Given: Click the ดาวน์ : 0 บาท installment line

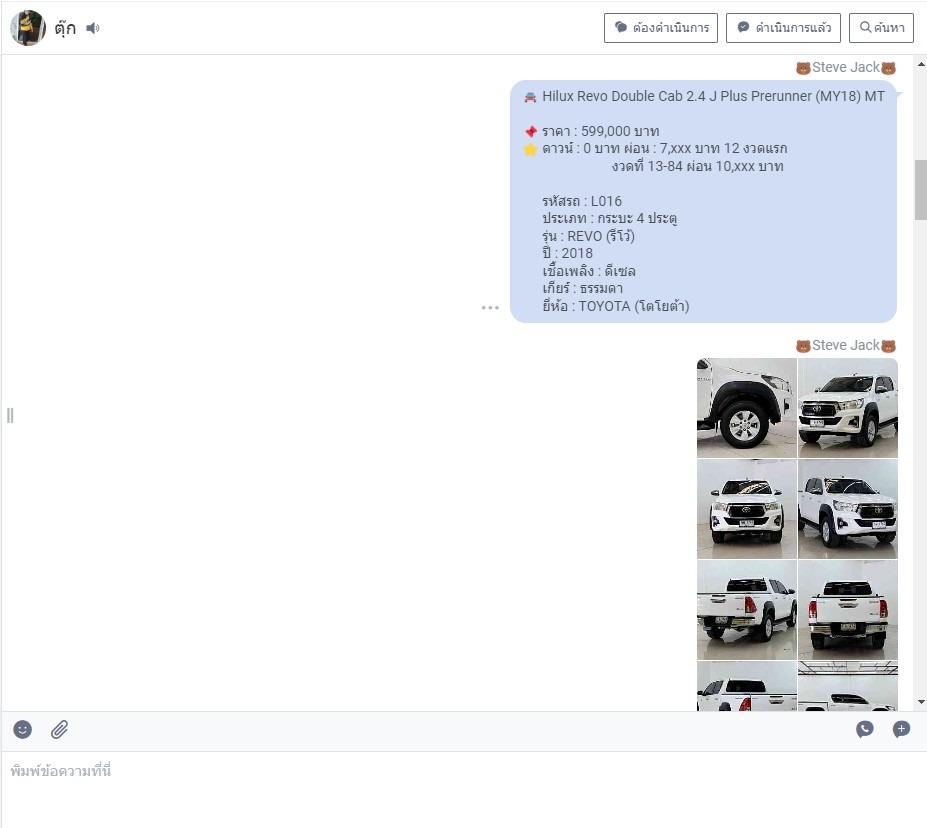Looking at the screenshot, I should [x=665, y=148].
